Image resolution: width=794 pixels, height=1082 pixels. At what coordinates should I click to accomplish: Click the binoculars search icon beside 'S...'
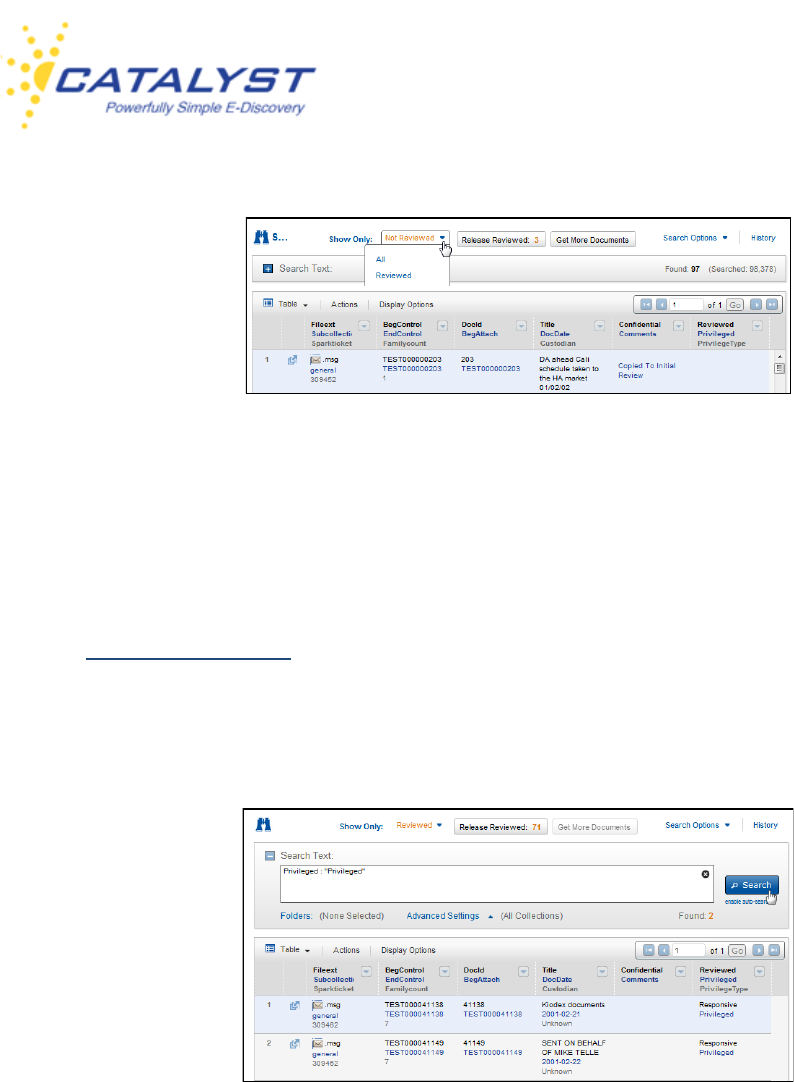click(261, 237)
